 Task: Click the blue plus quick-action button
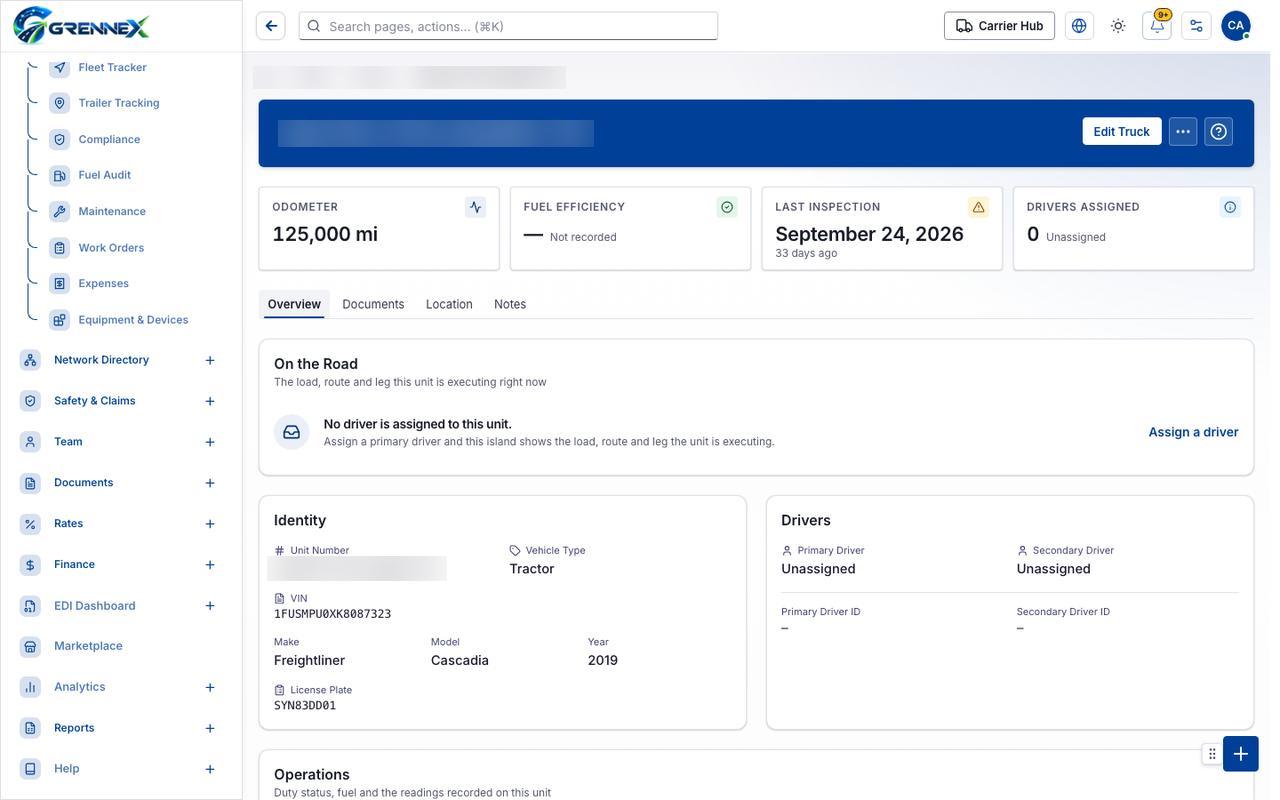point(1241,754)
